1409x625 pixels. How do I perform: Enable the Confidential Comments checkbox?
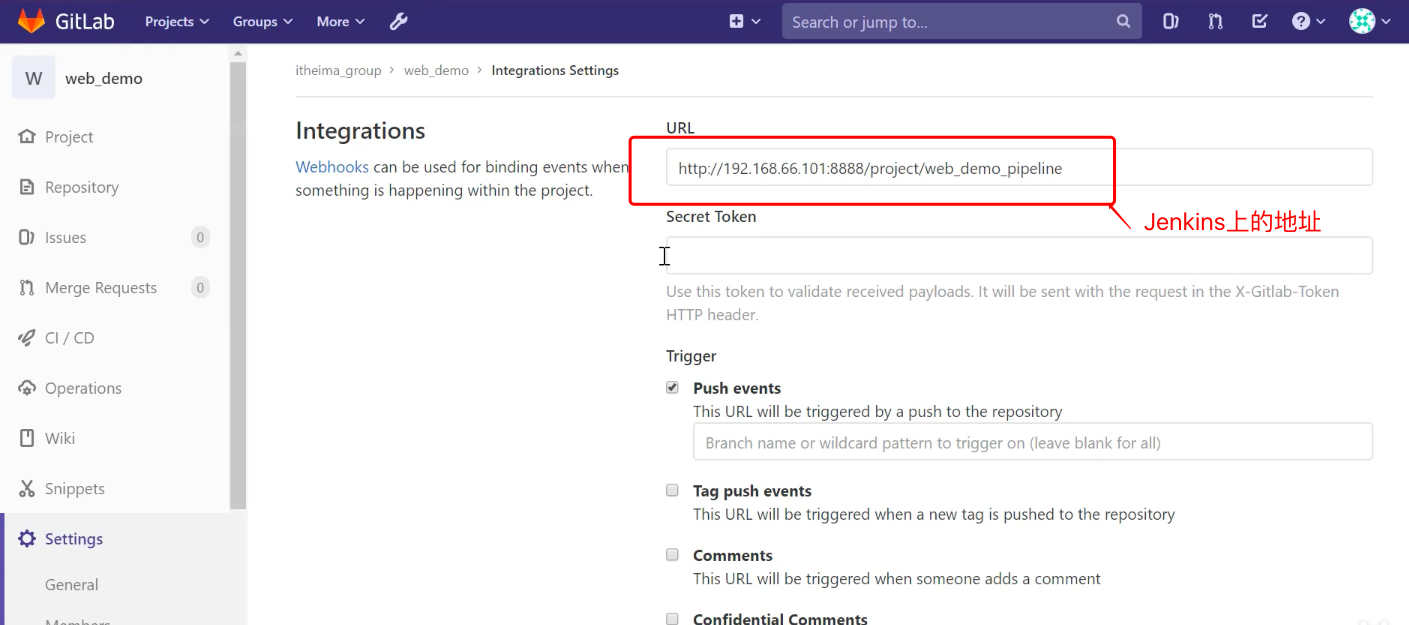point(673,618)
